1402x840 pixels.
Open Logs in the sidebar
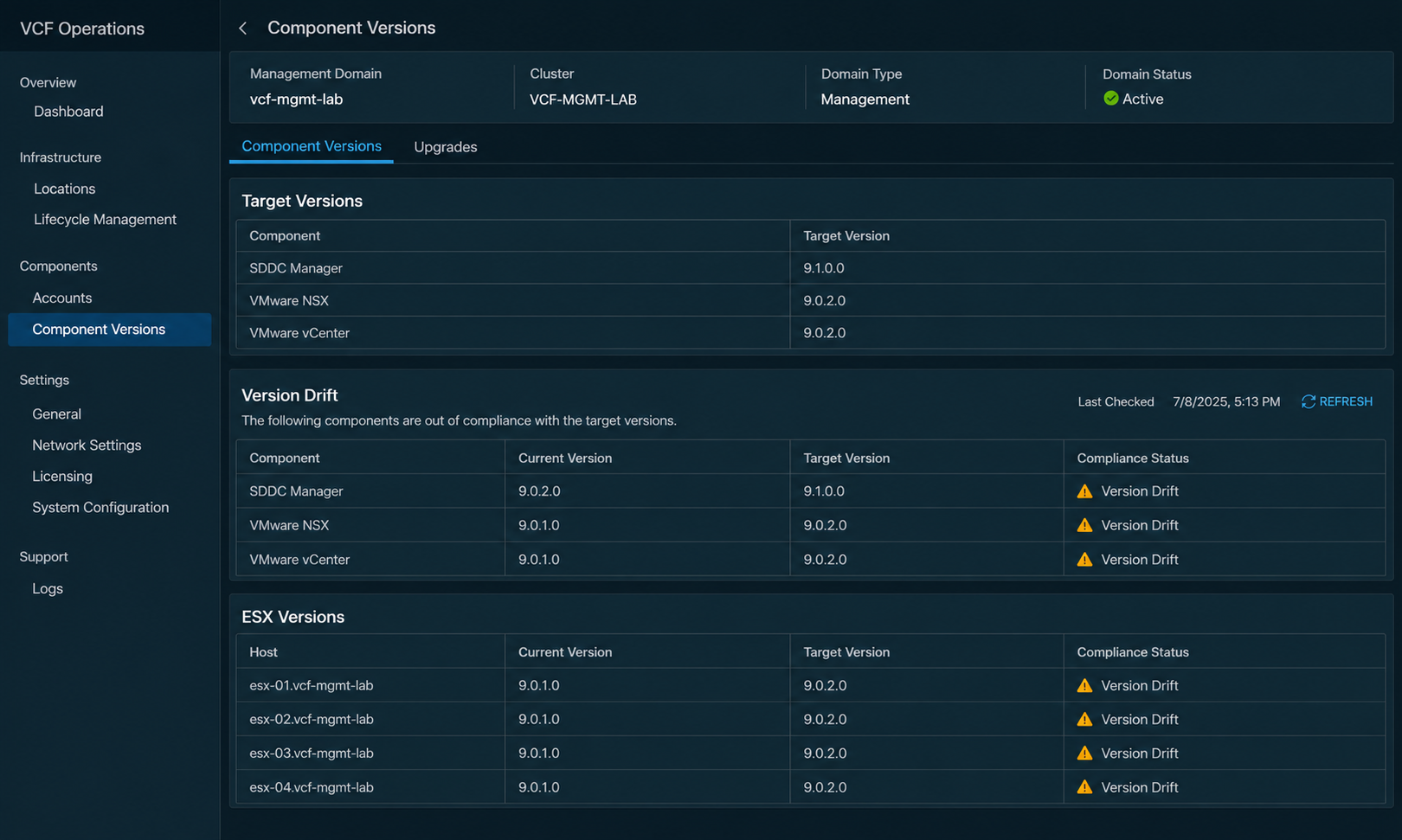click(48, 589)
